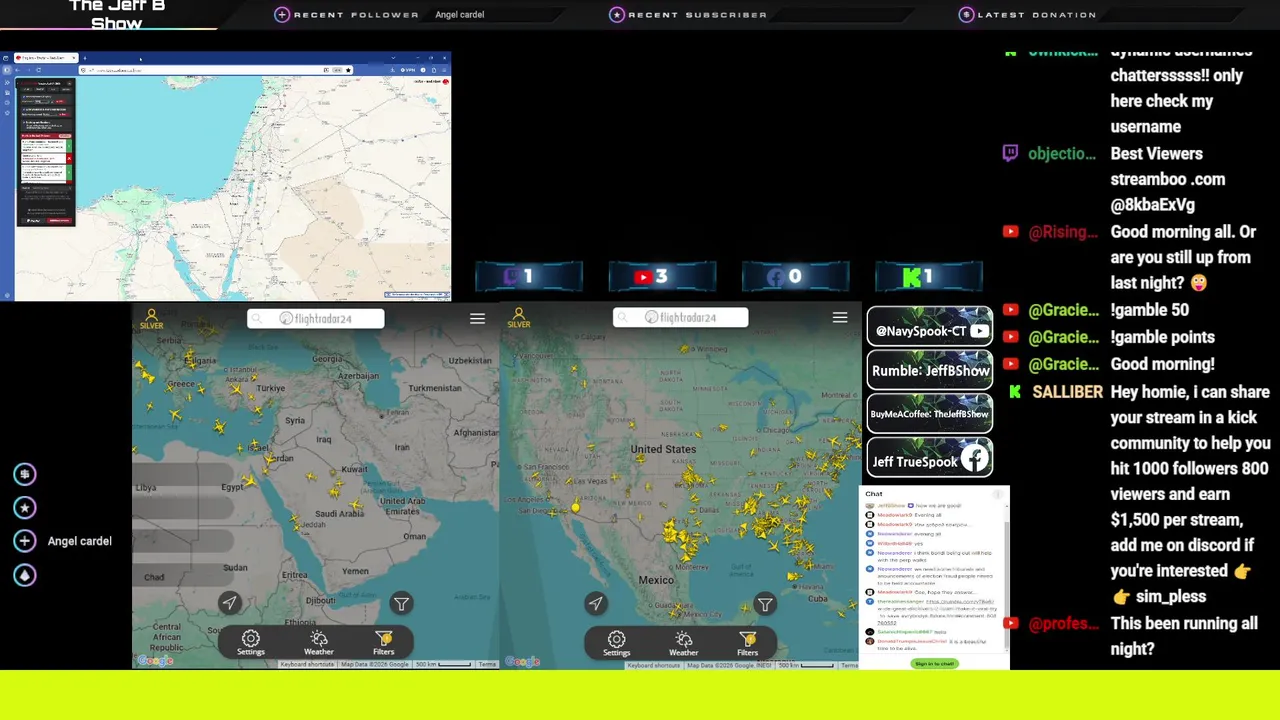Screen dimensions: 1280x720
Task: Click the yellow airport marker near Arizona
Action: tap(575, 507)
